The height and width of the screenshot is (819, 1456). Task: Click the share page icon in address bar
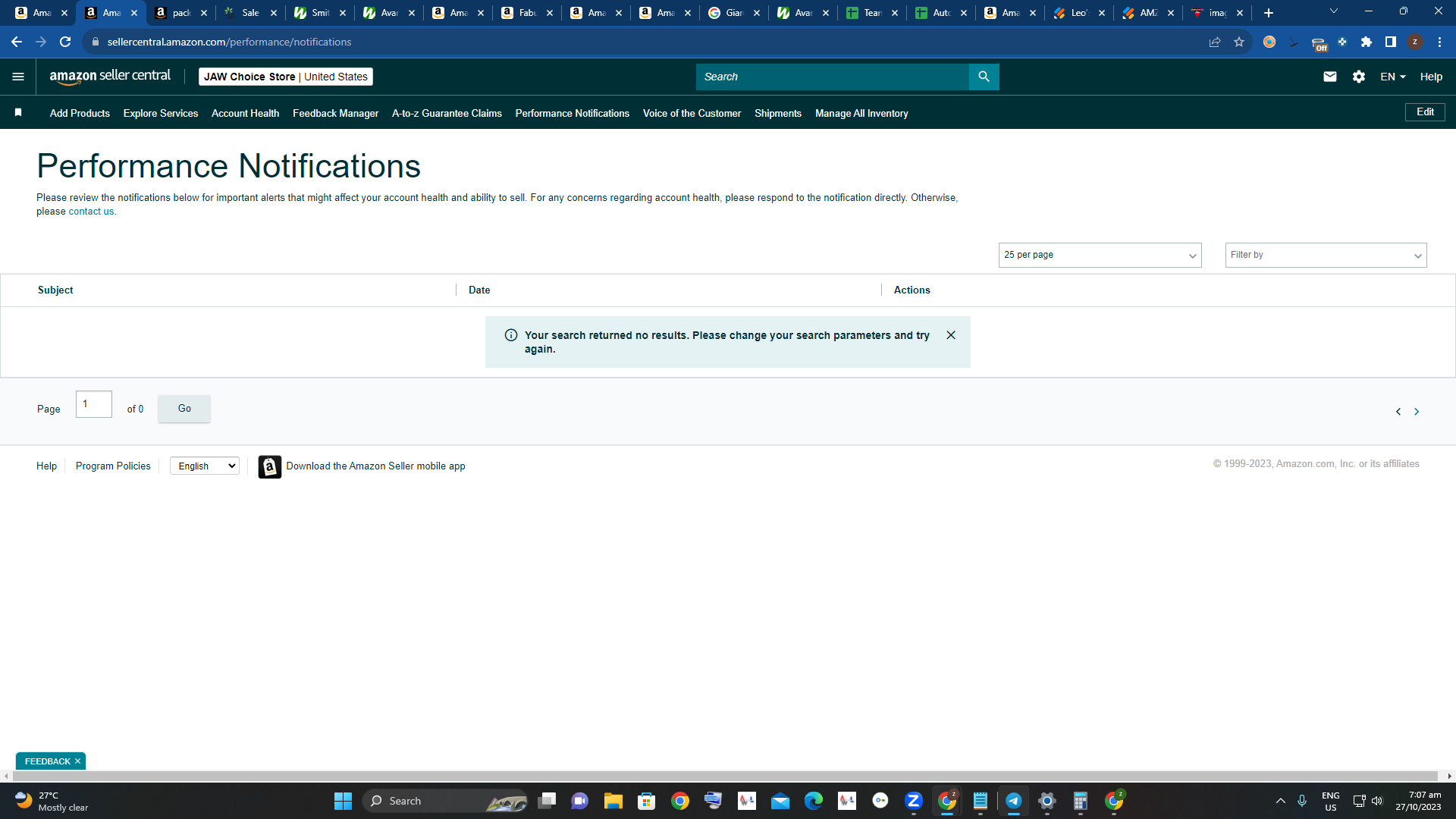click(x=1215, y=42)
